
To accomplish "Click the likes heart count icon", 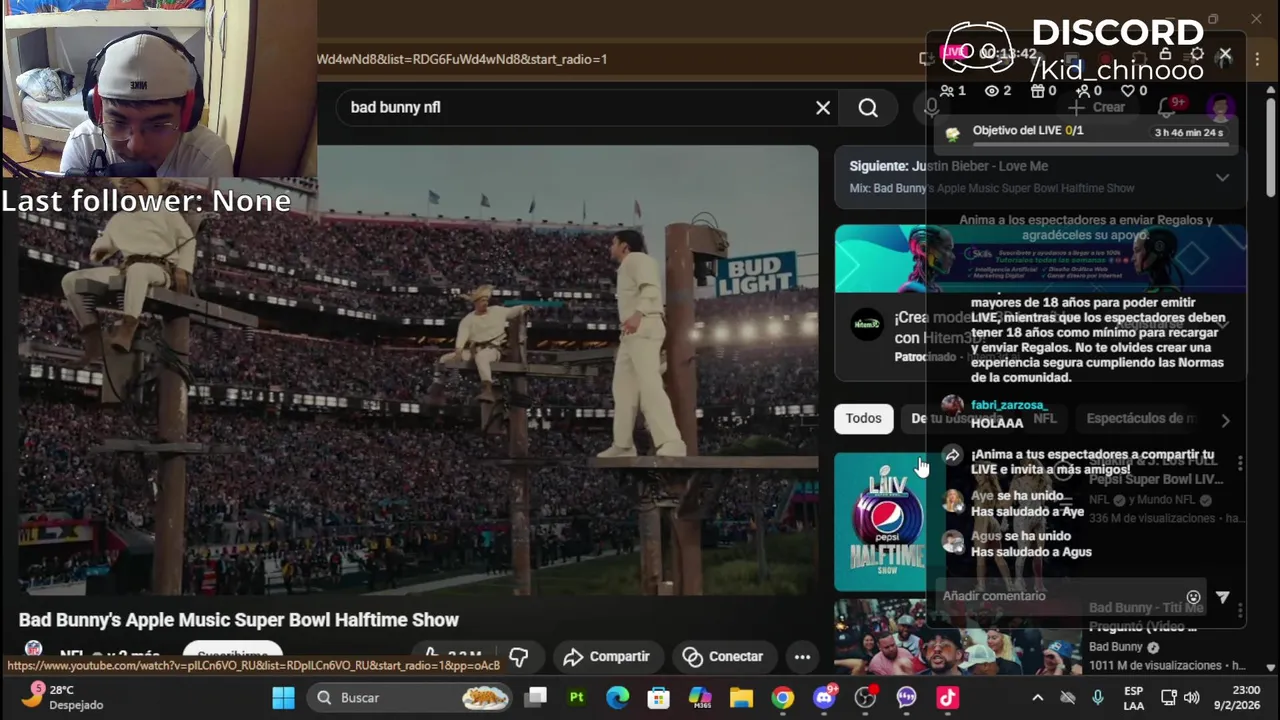I will [x=1128, y=91].
